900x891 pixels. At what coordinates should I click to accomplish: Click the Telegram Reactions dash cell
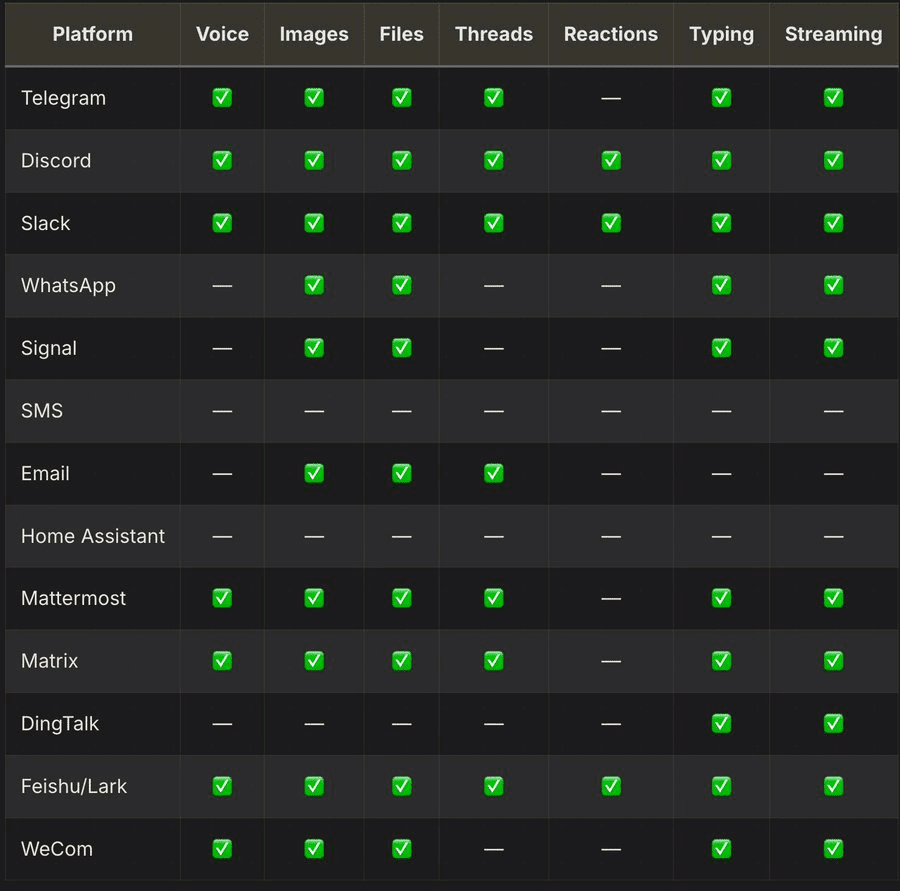click(x=611, y=98)
